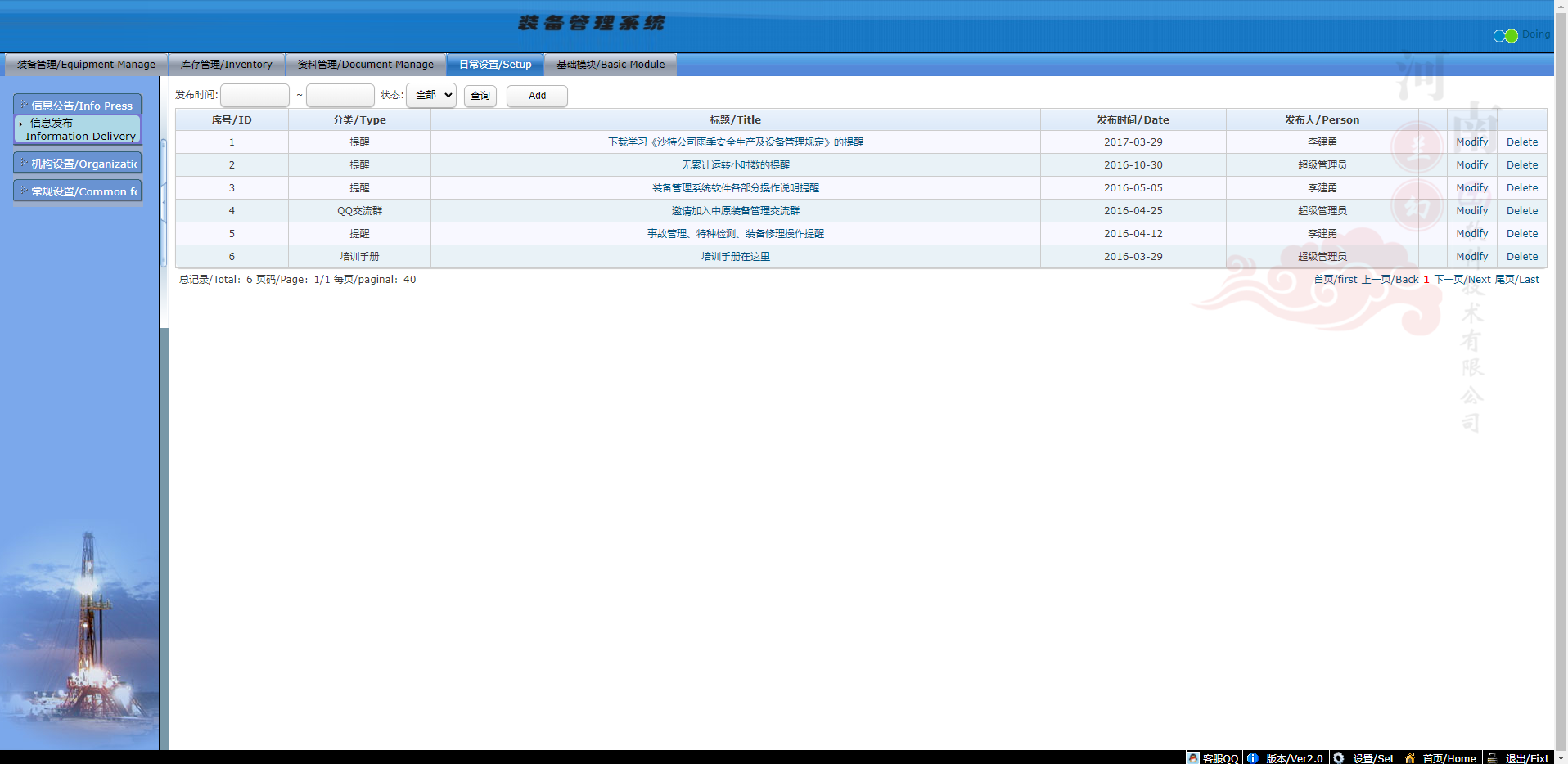Expand the 常规设置/Common sidebar section

(x=79, y=191)
